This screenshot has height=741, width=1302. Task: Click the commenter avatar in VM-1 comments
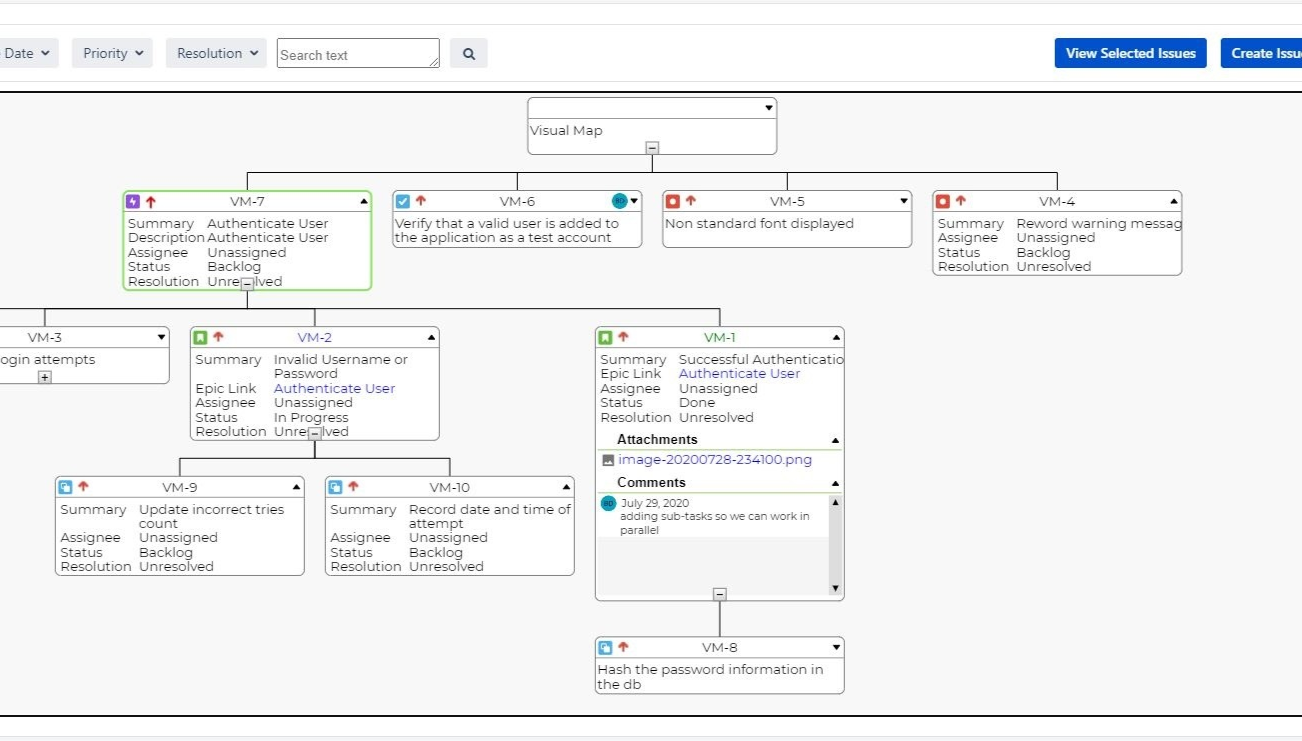click(608, 503)
